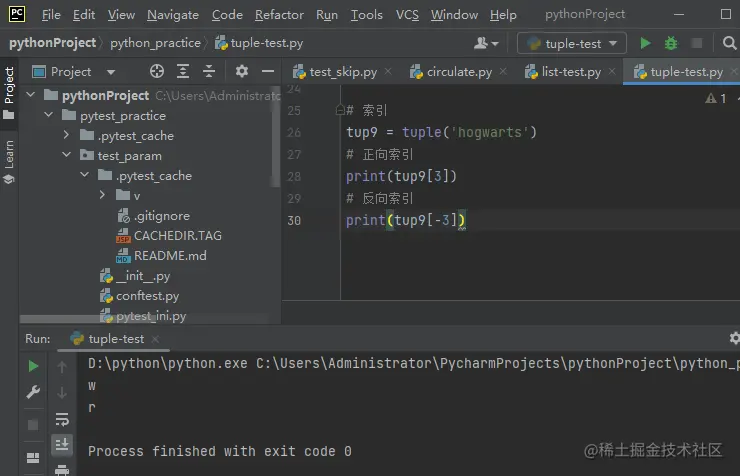Screen dimensions: 740x476
Task: Open the Code menu
Action: point(227,15)
